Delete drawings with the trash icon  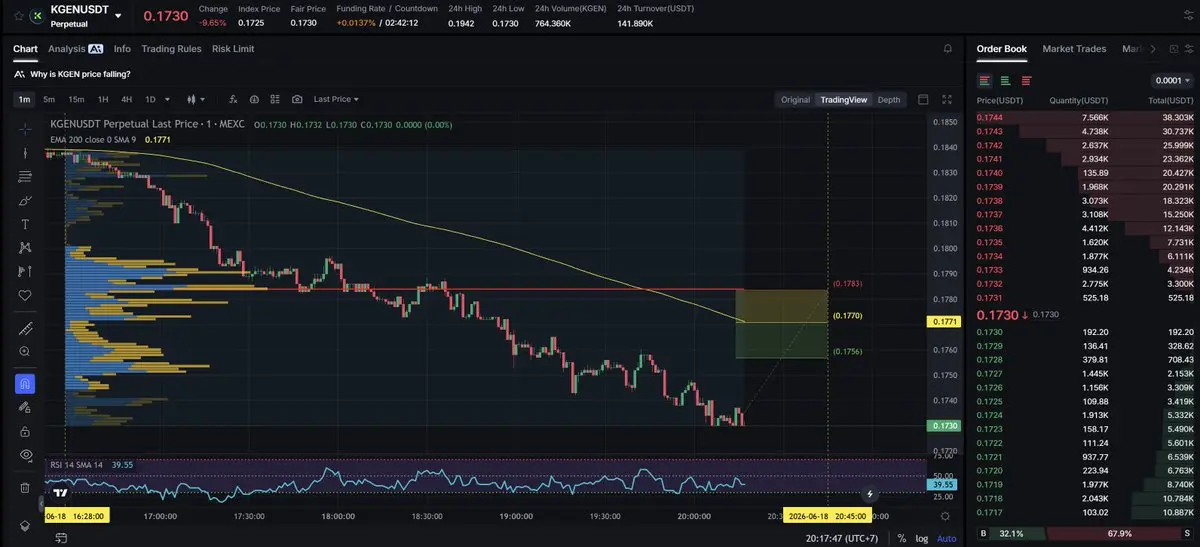tap(25, 488)
